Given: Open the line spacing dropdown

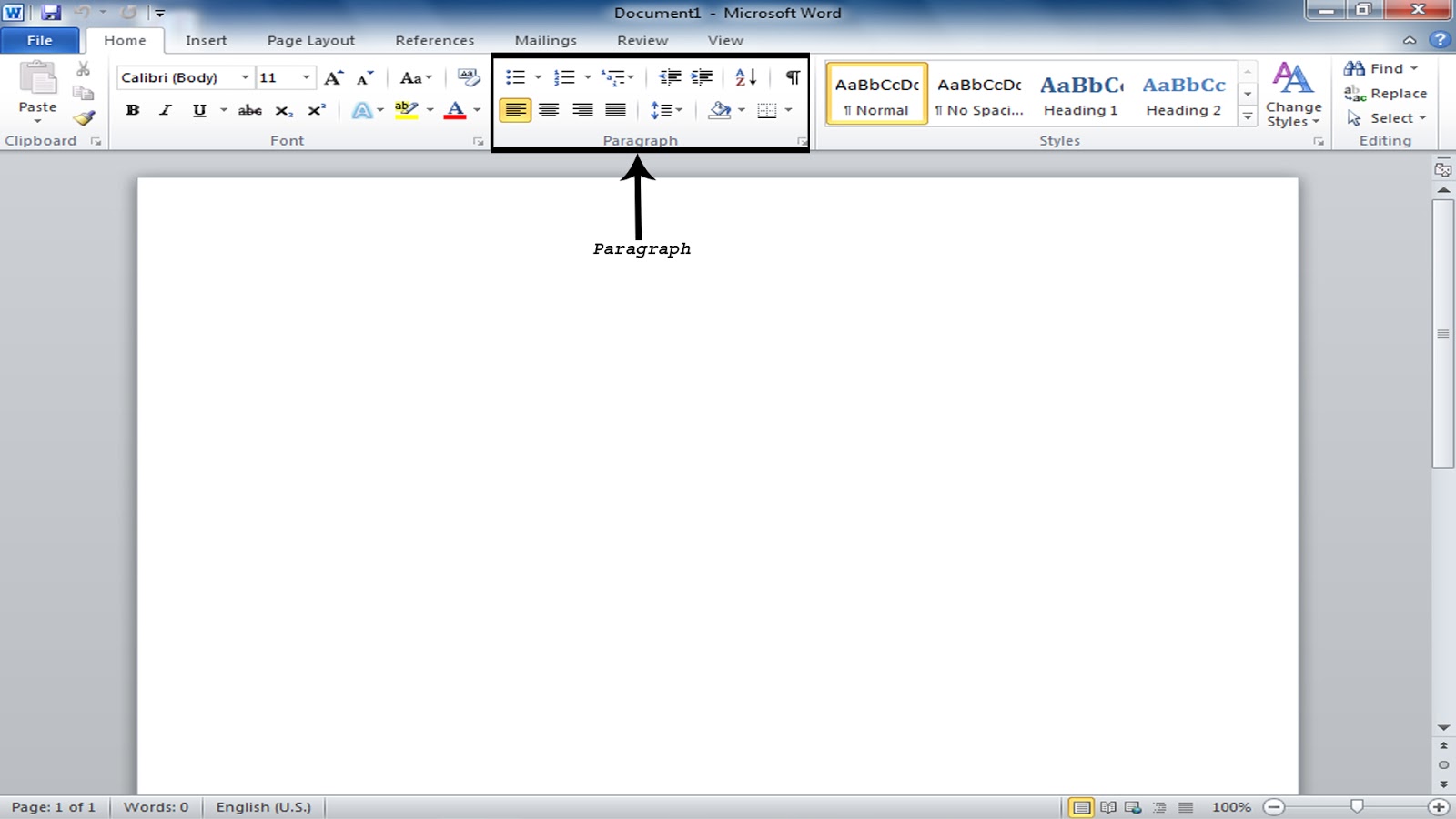Looking at the screenshot, I should coord(667,109).
